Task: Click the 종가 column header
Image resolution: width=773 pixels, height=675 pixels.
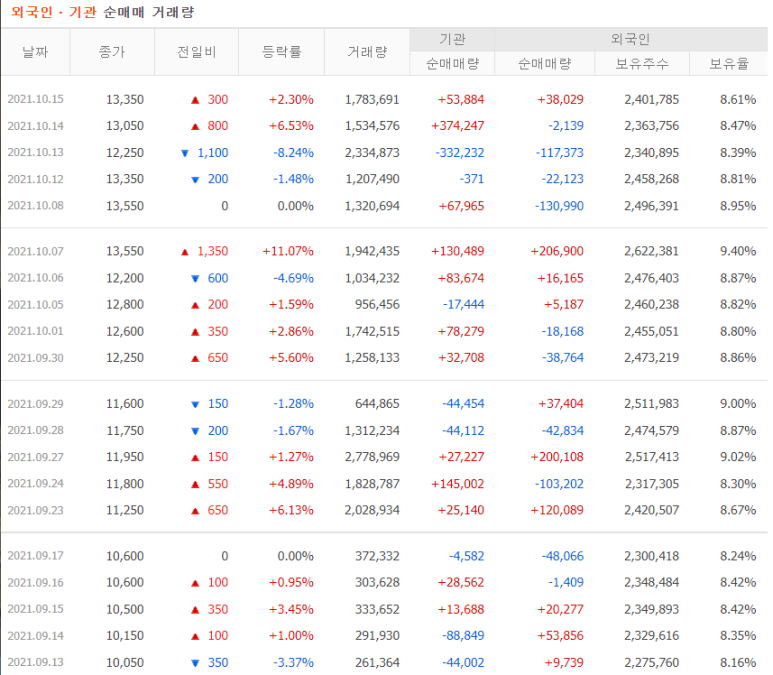Action: (x=112, y=52)
